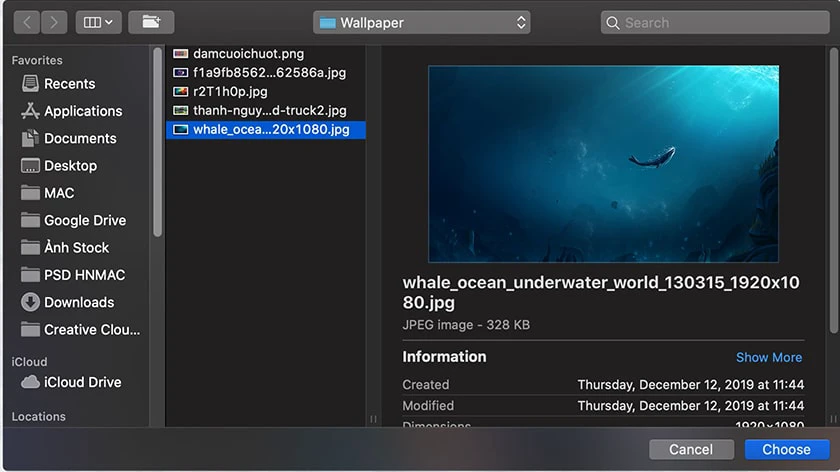Click Show More in Information section
The width and height of the screenshot is (840, 472).
pyautogui.click(x=769, y=357)
